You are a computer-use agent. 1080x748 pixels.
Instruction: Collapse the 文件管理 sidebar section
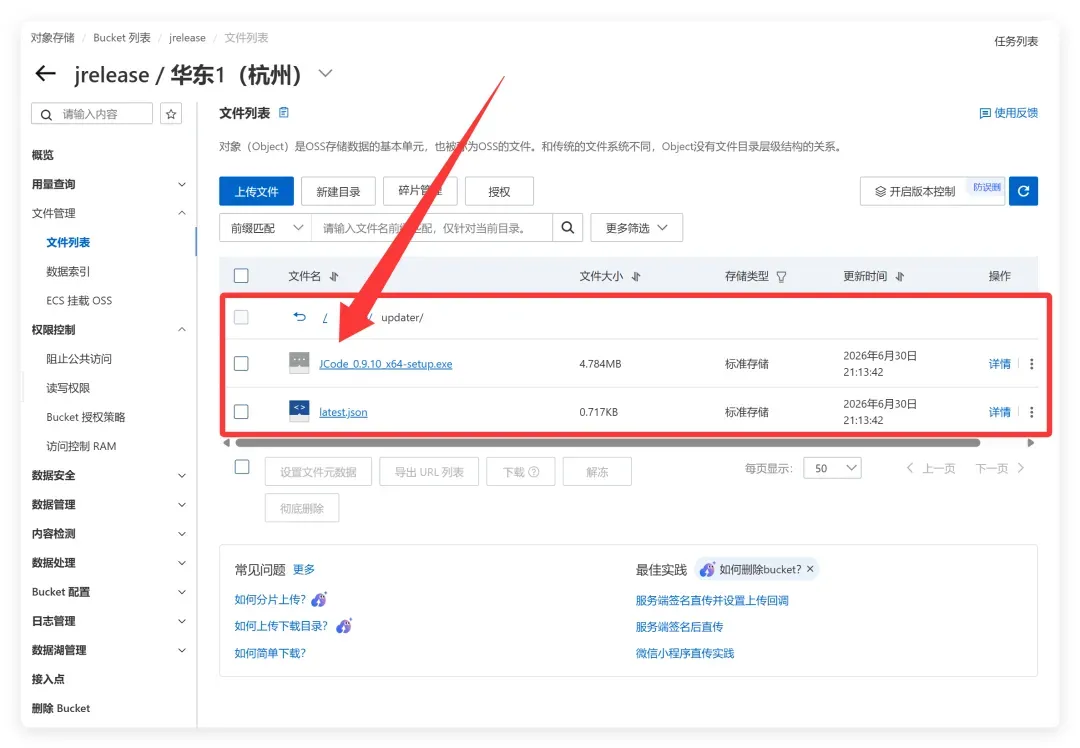pyautogui.click(x=182, y=213)
